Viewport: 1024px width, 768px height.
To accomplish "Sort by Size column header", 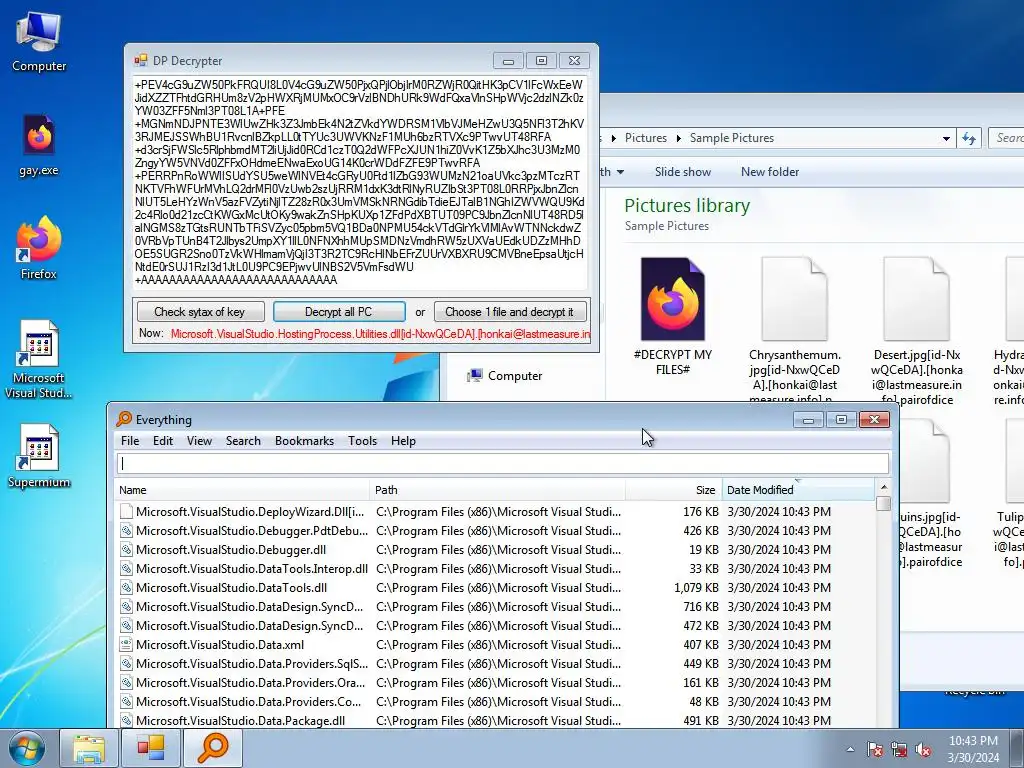I will pyautogui.click(x=673, y=490).
